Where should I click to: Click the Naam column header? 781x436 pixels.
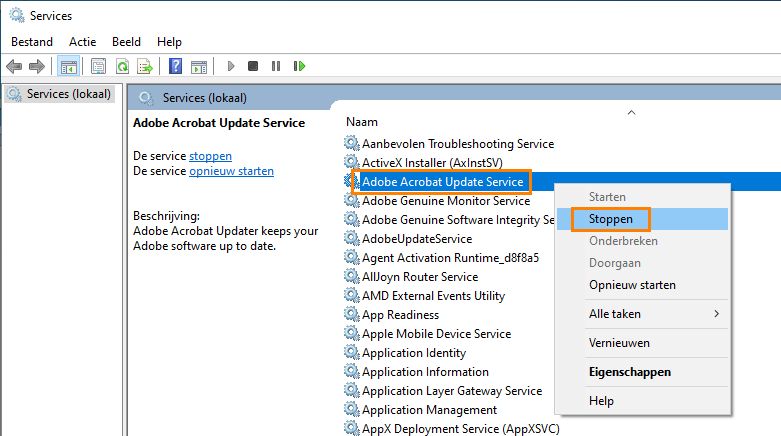[x=362, y=122]
